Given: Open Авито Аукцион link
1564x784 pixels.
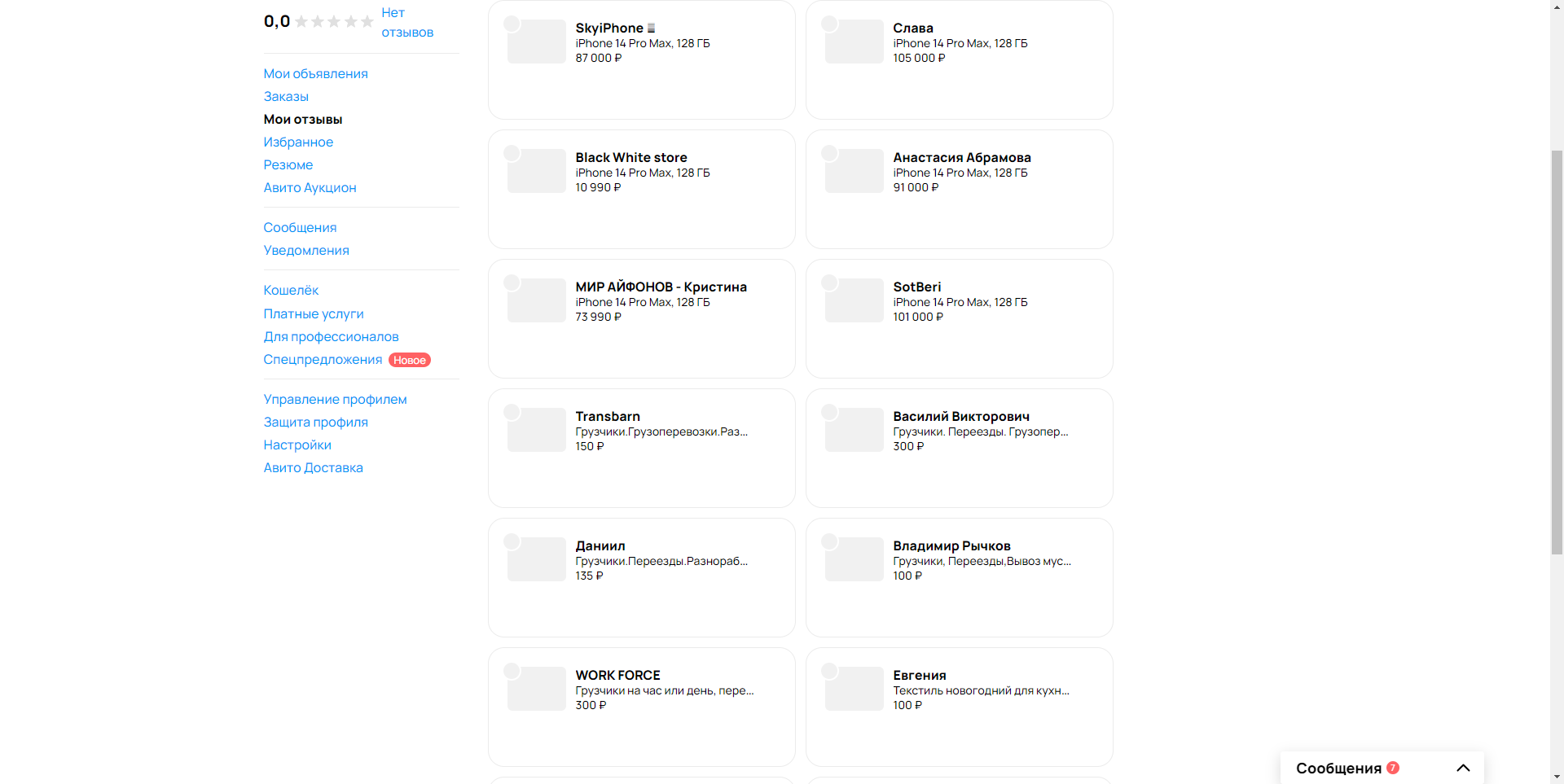Looking at the screenshot, I should tap(310, 187).
